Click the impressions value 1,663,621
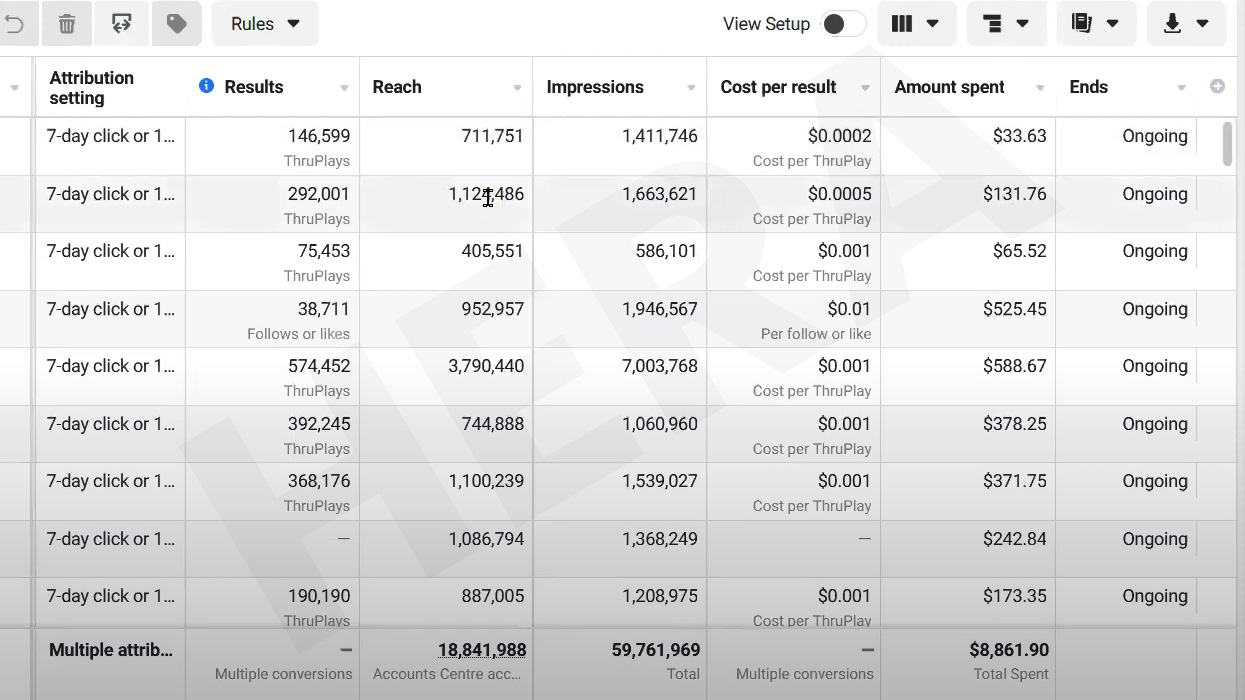Viewport: 1245px width, 700px height. click(660, 194)
